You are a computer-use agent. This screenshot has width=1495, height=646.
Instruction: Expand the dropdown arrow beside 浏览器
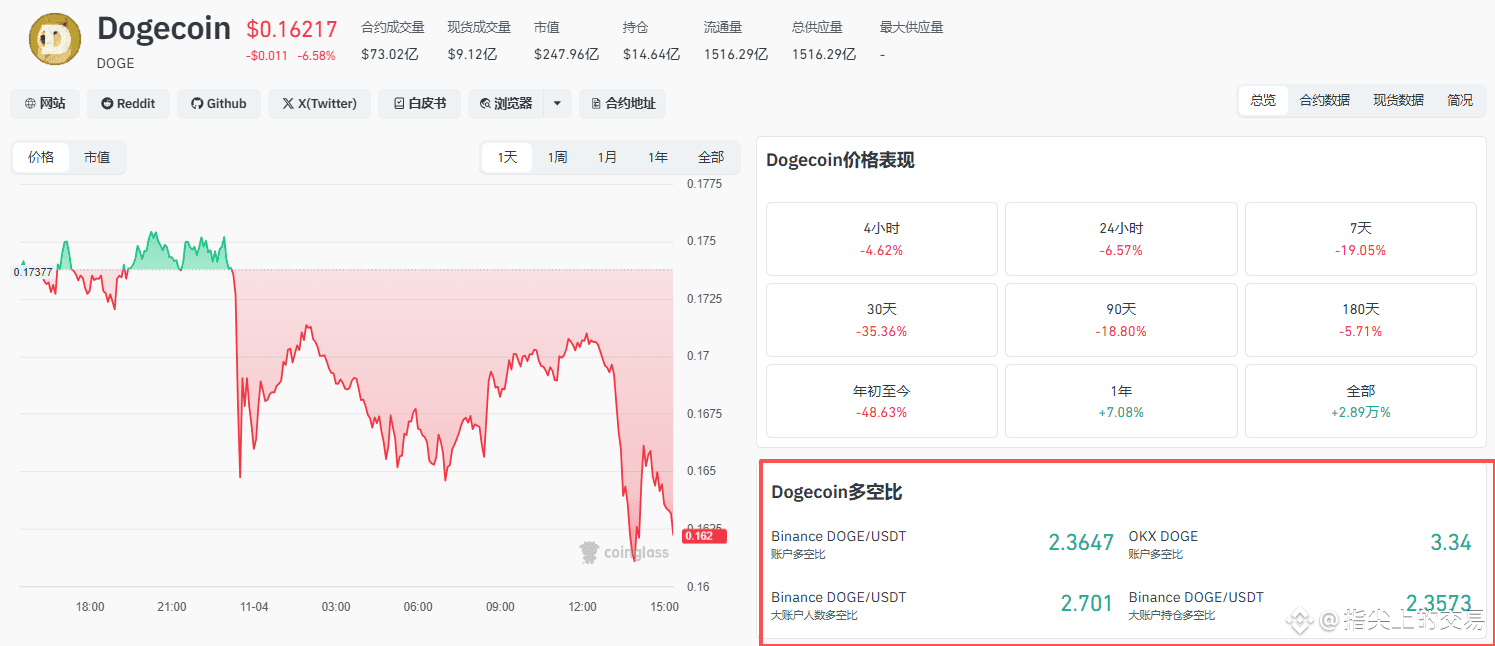tap(557, 103)
